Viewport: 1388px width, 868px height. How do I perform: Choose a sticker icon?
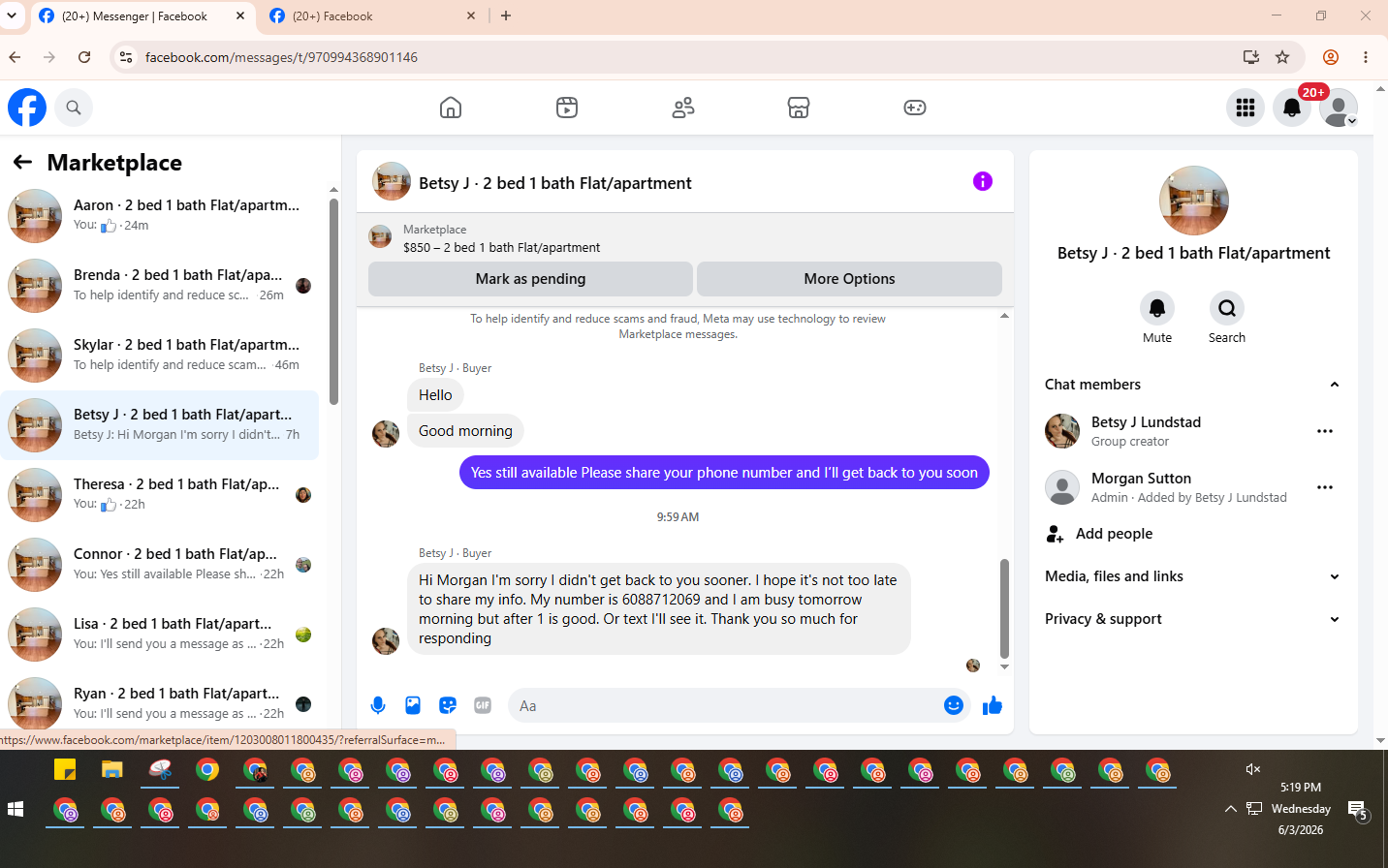coord(448,705)
